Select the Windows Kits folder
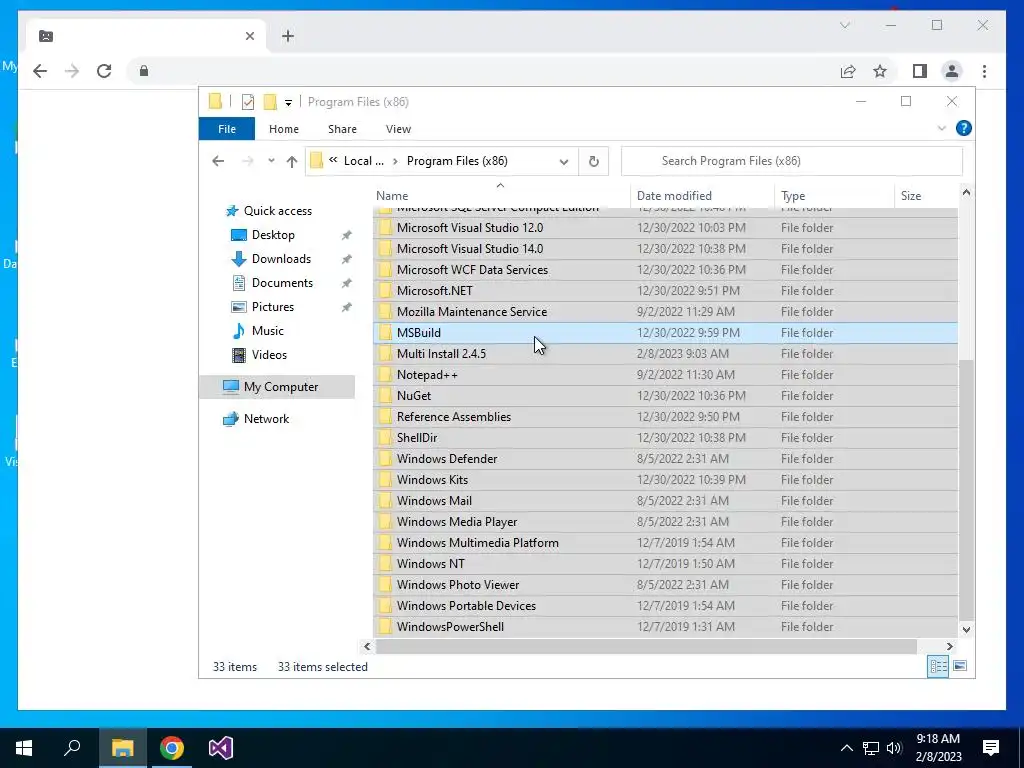1024x768 pixels. [x=665, y=480]
